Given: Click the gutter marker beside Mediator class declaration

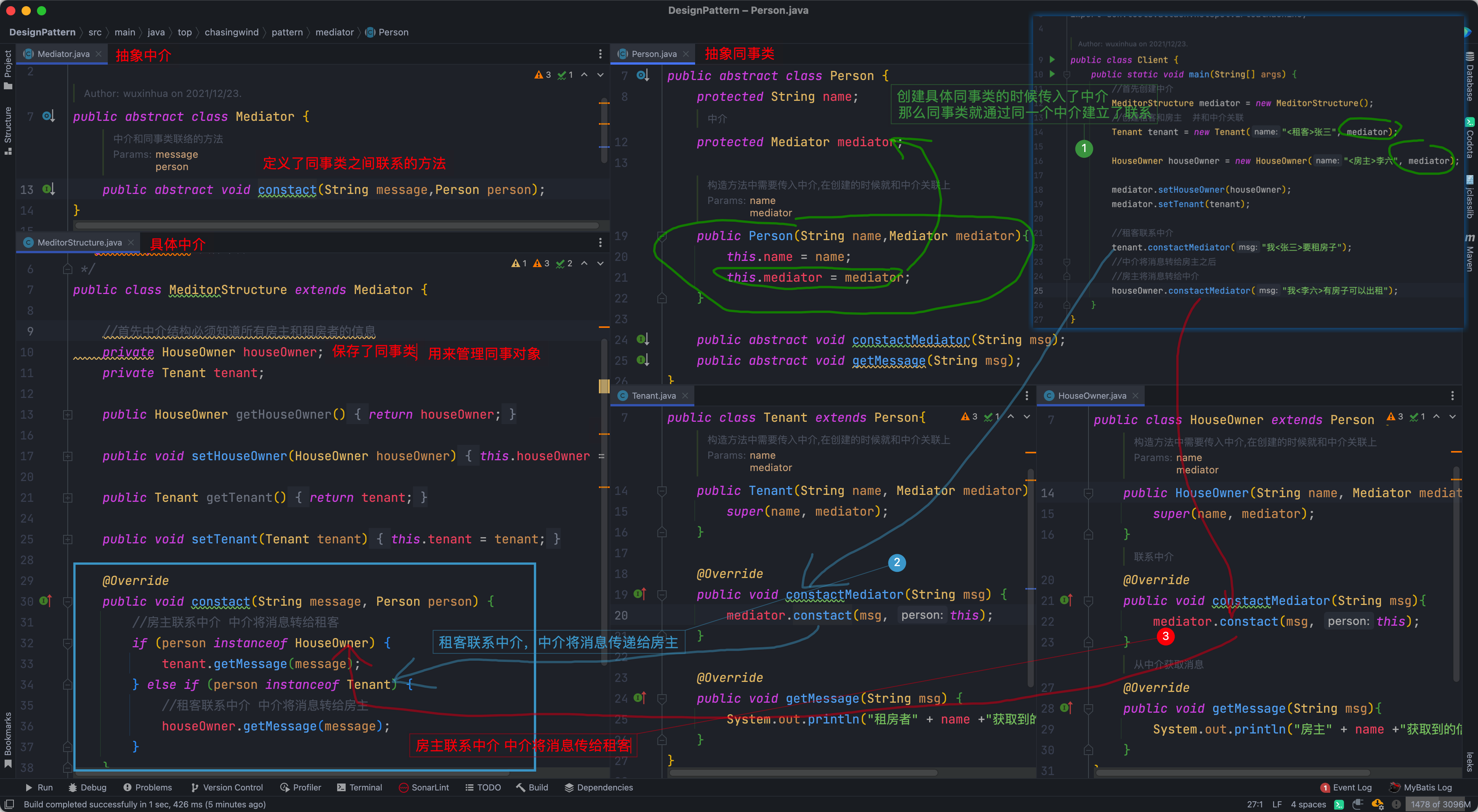Looking at the screenshot, I should (49, 117).
